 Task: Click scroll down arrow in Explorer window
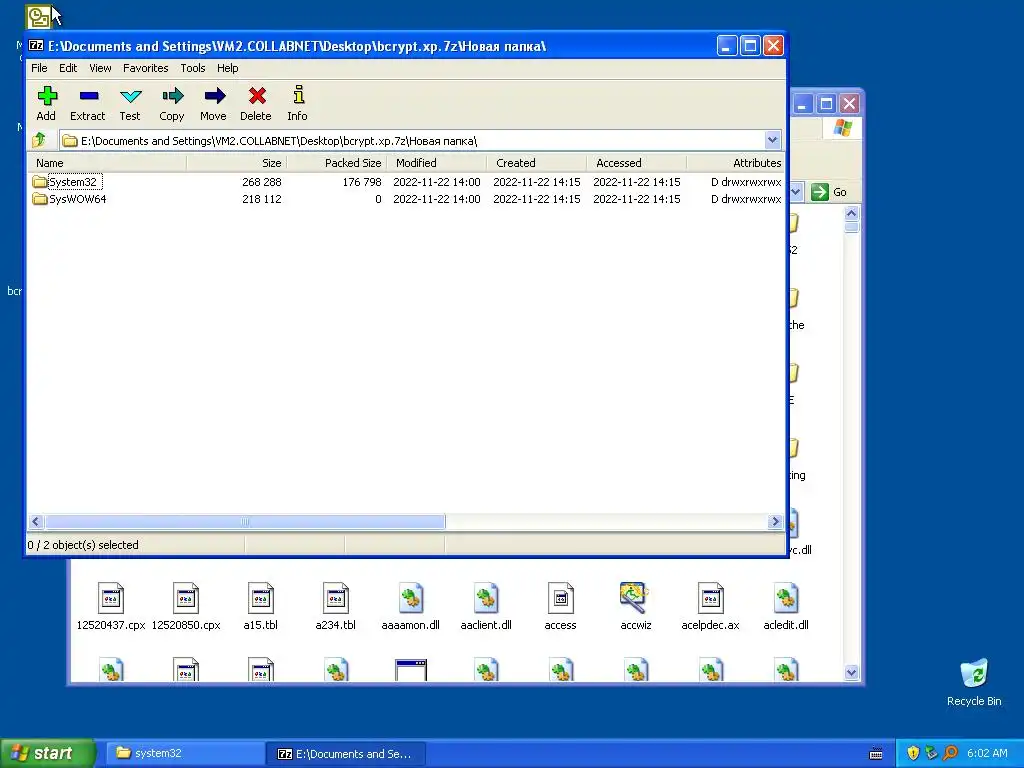pos(851,672)
